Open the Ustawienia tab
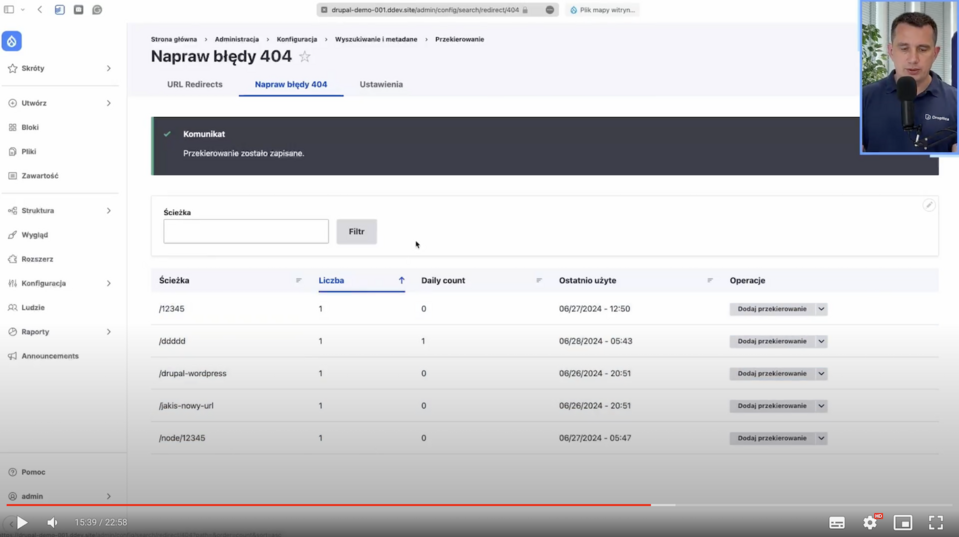This screenshot has height=537, width=959. pyautogui.click(x=381, y=84)
